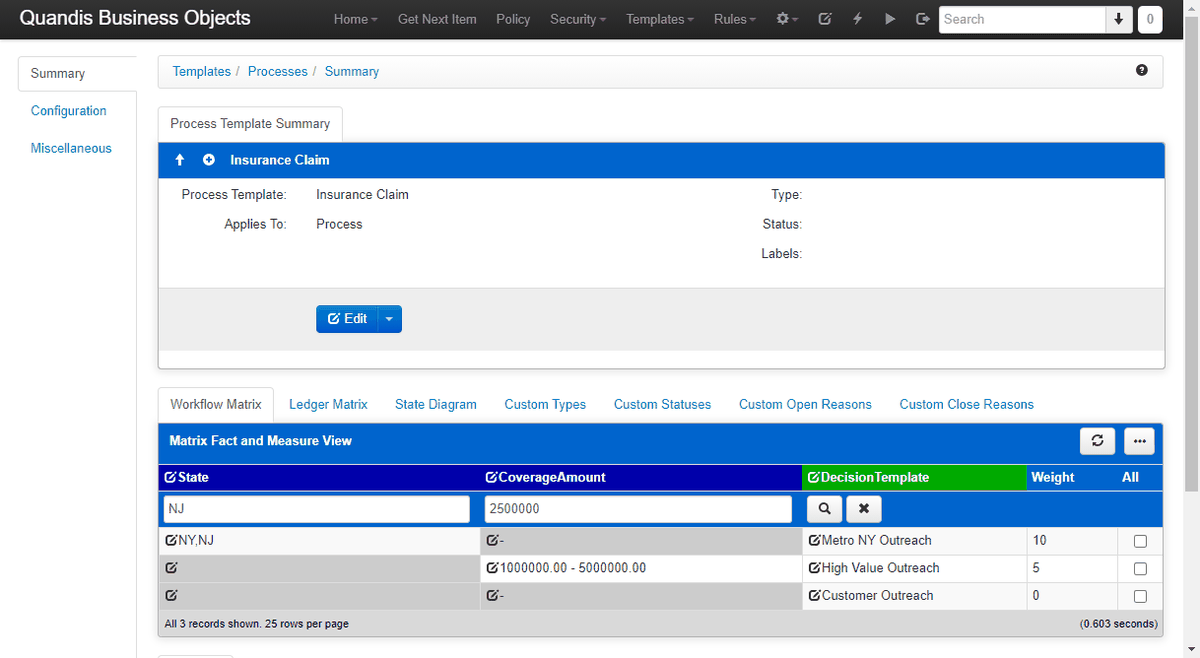
Task: Open the help question mark icon
Action: tap(1142, 71)
